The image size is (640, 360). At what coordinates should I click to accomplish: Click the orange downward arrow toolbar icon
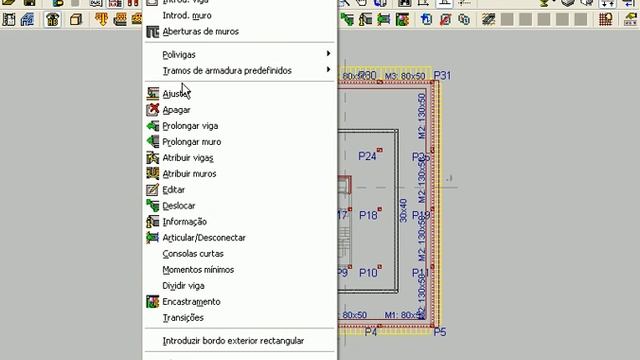tap(101, 19)
